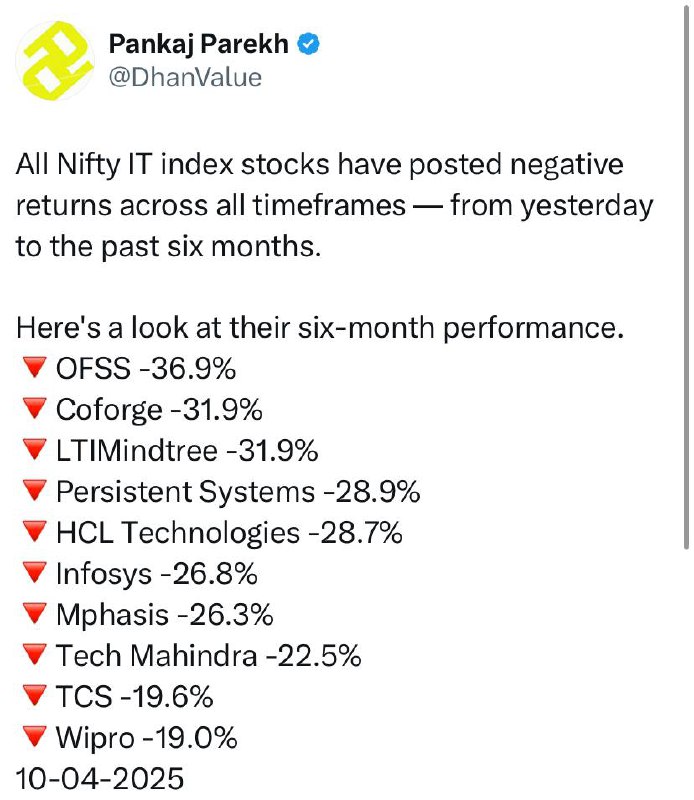Click the red triangle beside HCL Technologies
The image size is (694, 800).
pyautogui.click(x=35, y=532)
